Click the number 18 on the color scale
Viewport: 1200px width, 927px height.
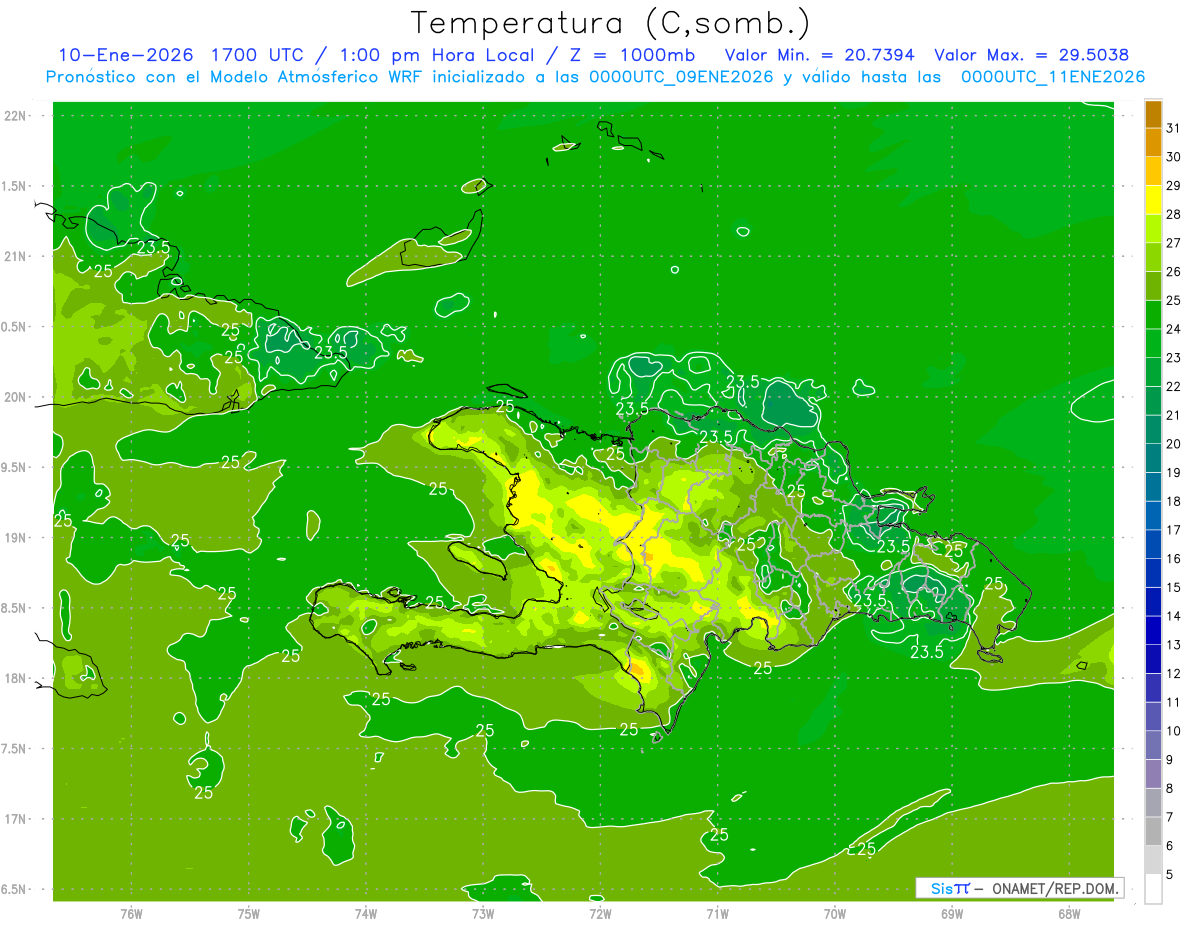(x=1174, y=501)
